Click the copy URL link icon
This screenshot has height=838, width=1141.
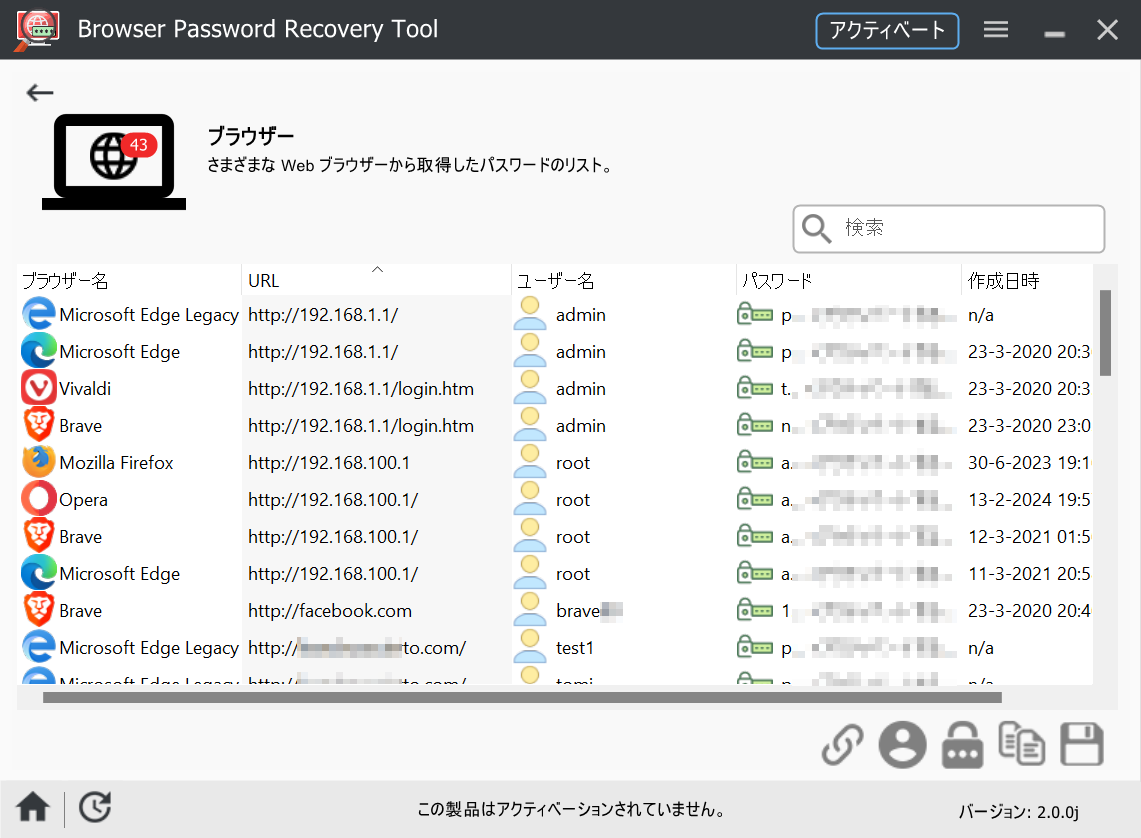[843, 745]
